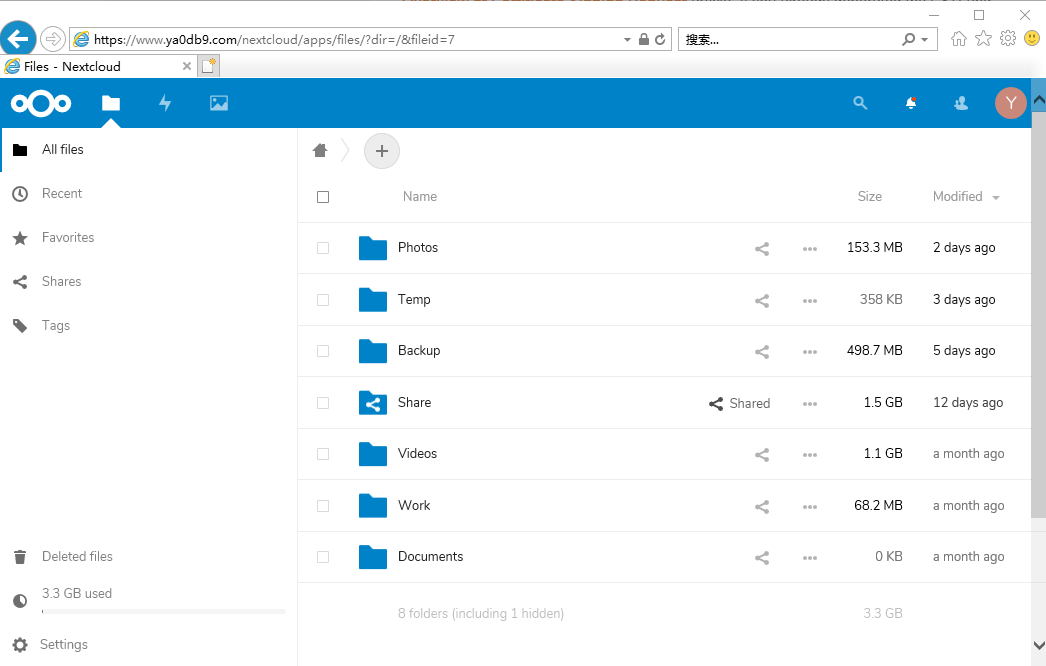Open more actions for Videos folder
Viewport: 1046px width, 666px height.
pos(810,455)
